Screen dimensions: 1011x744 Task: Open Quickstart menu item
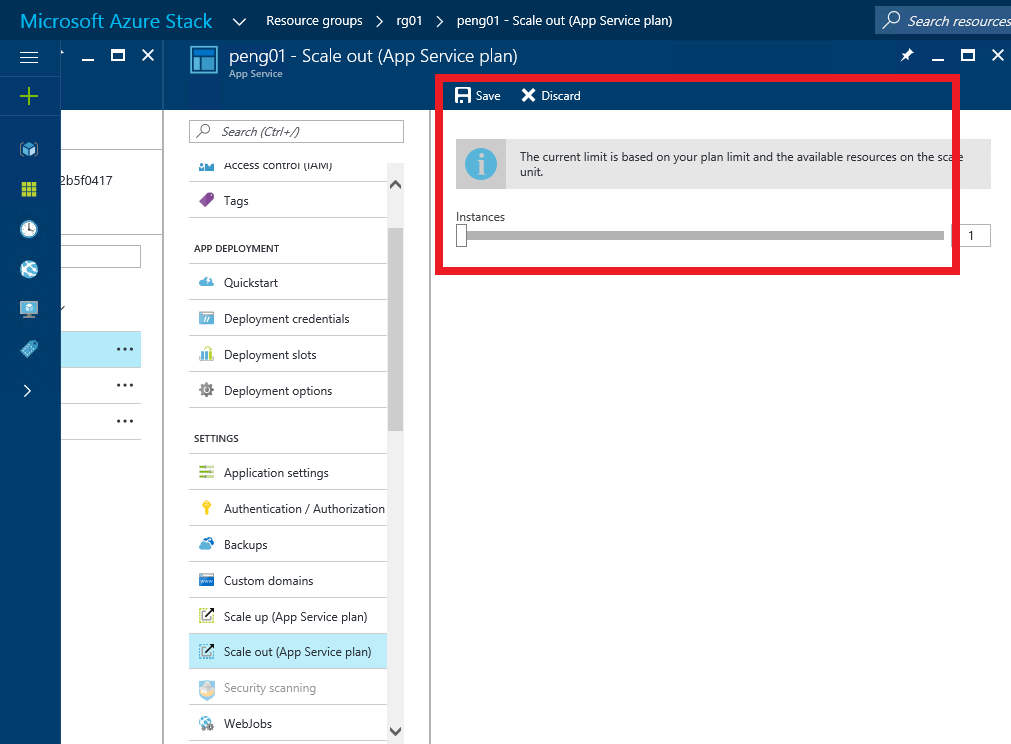[x=288, y=282]
